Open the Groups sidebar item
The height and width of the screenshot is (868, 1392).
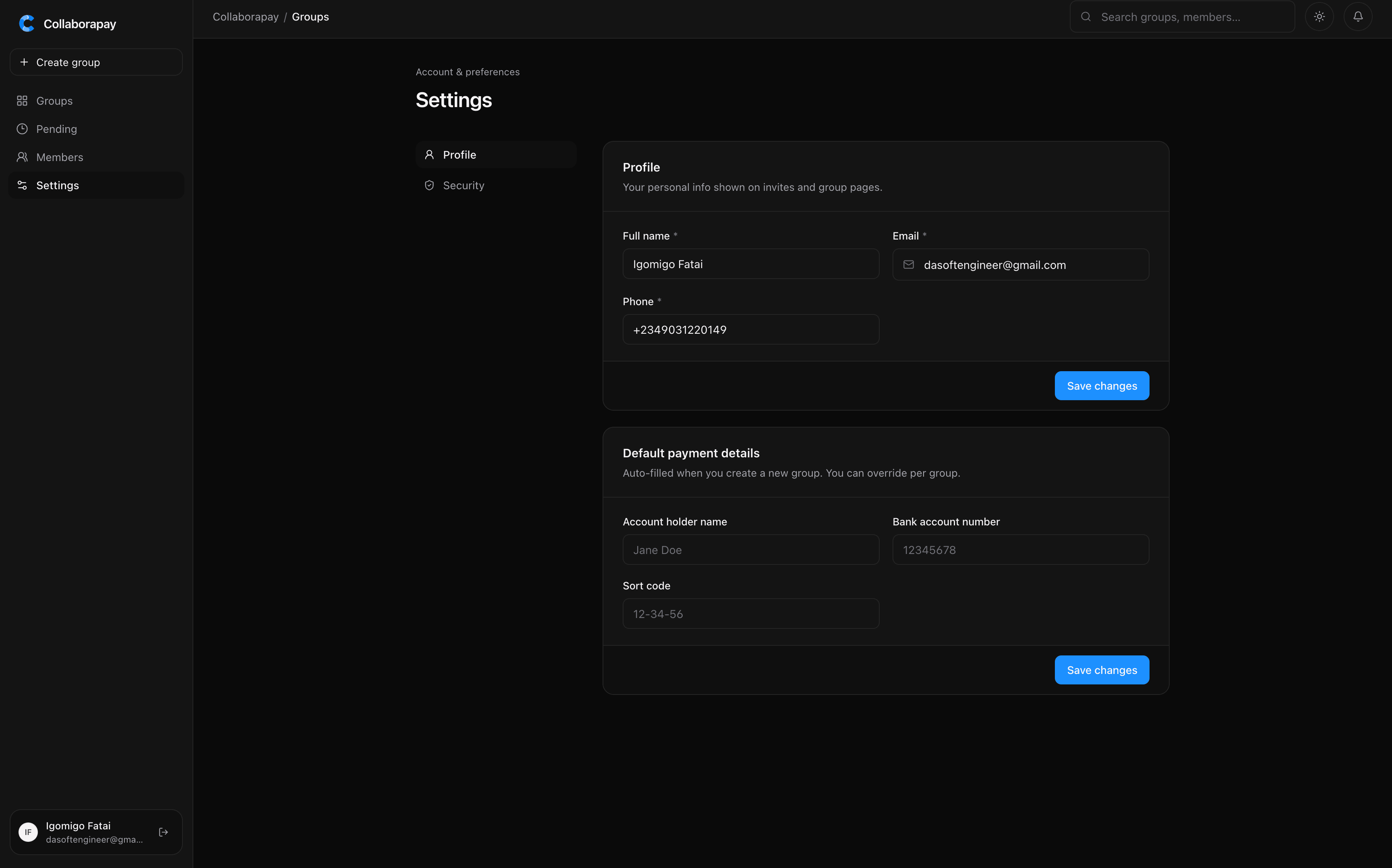97,101
